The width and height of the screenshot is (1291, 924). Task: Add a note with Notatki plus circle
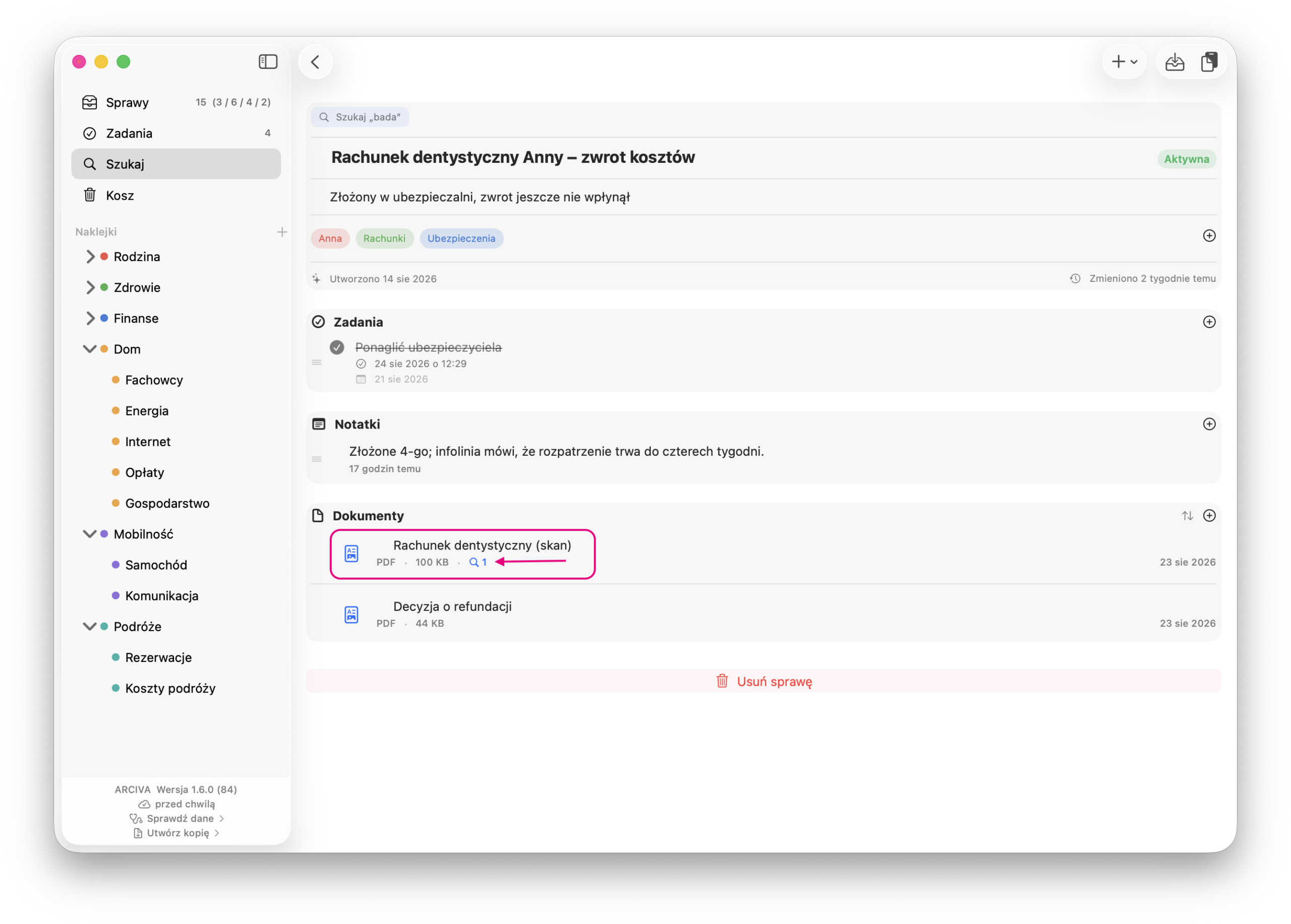1209,424
